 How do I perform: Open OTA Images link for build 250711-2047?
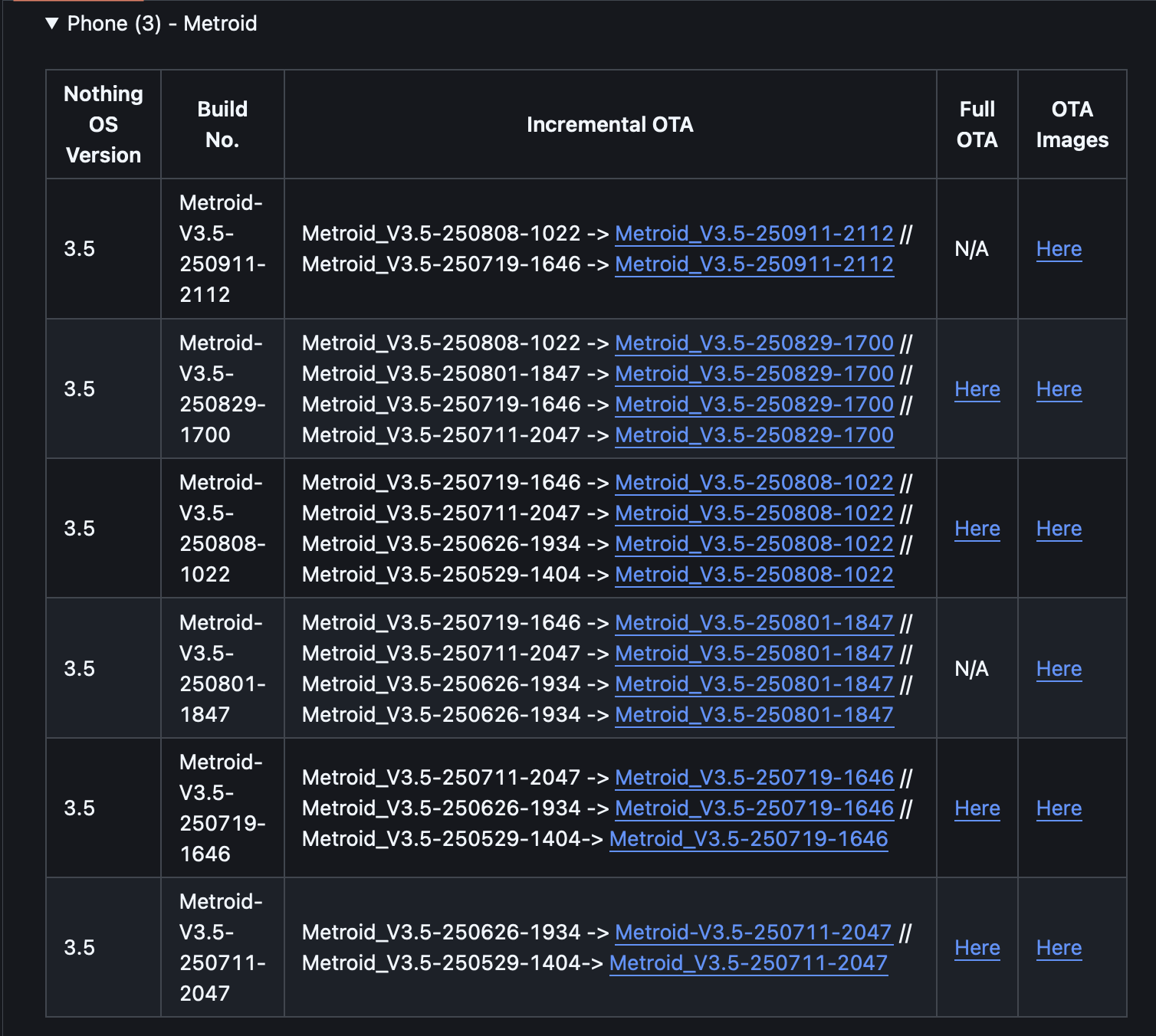[x=1059, y=948]
